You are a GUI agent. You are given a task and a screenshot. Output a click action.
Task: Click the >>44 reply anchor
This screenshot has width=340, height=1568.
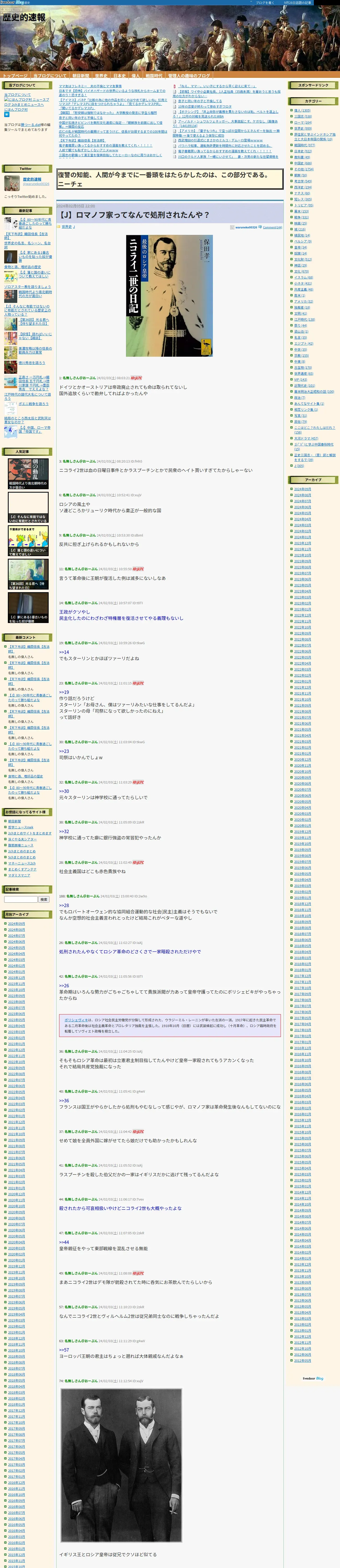click(64, 1242)
